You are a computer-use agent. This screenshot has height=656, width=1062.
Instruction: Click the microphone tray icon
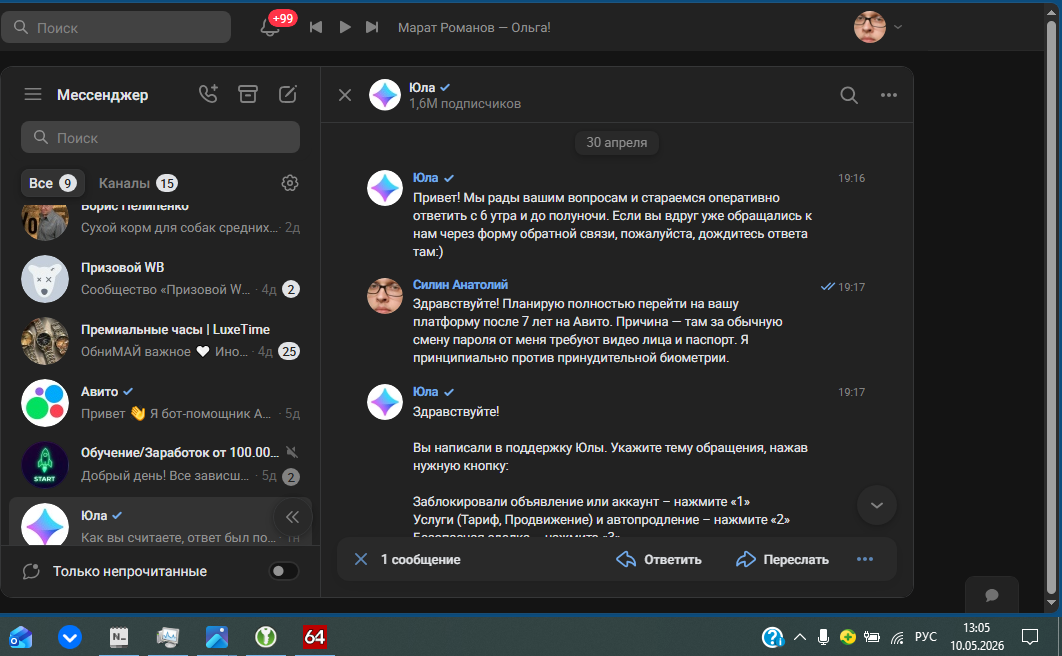point(823,636)
